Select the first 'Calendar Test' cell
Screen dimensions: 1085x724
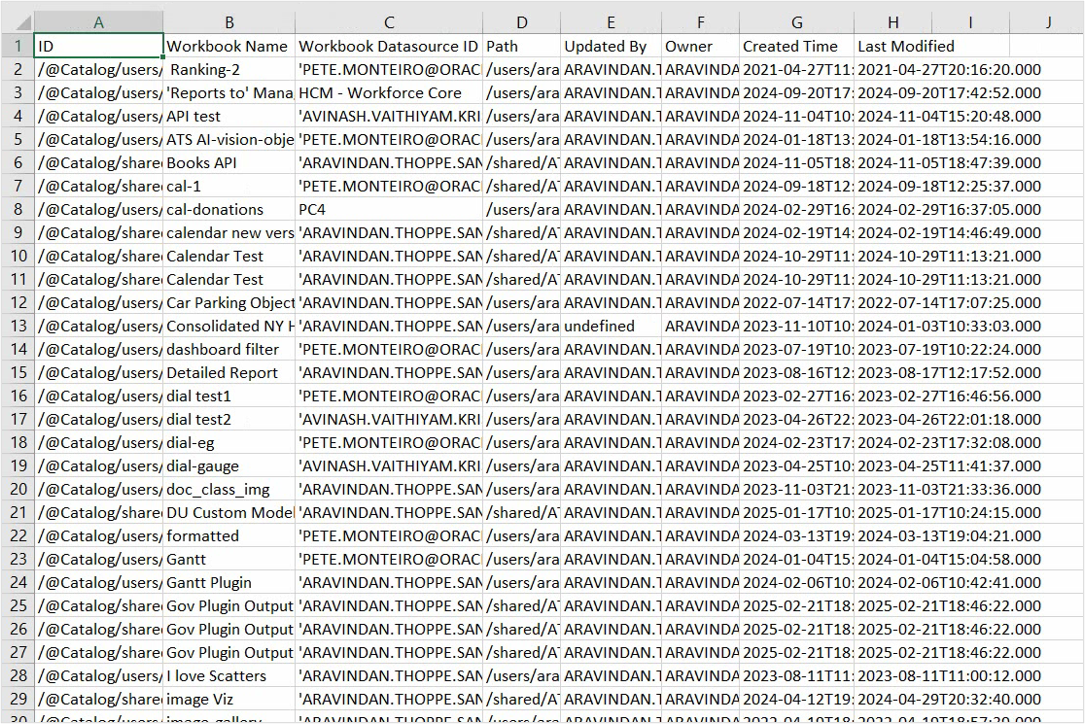tap(228, 255)
